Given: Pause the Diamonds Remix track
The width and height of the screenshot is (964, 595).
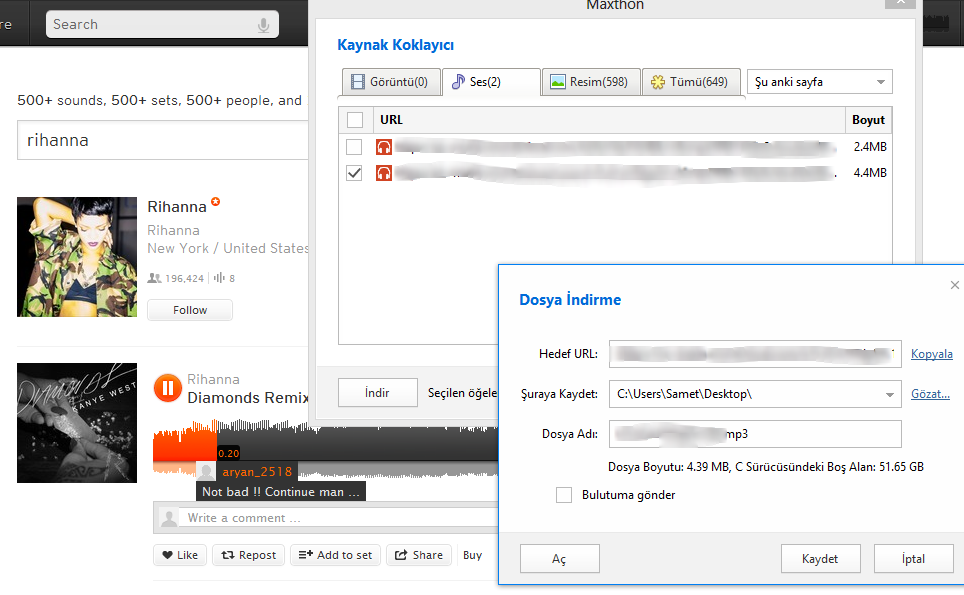Looking at the screenshot, I should click(167, 388).
